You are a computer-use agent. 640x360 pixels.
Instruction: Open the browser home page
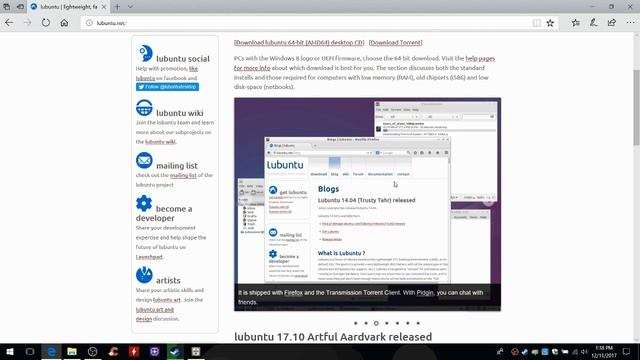click(64, 23)
